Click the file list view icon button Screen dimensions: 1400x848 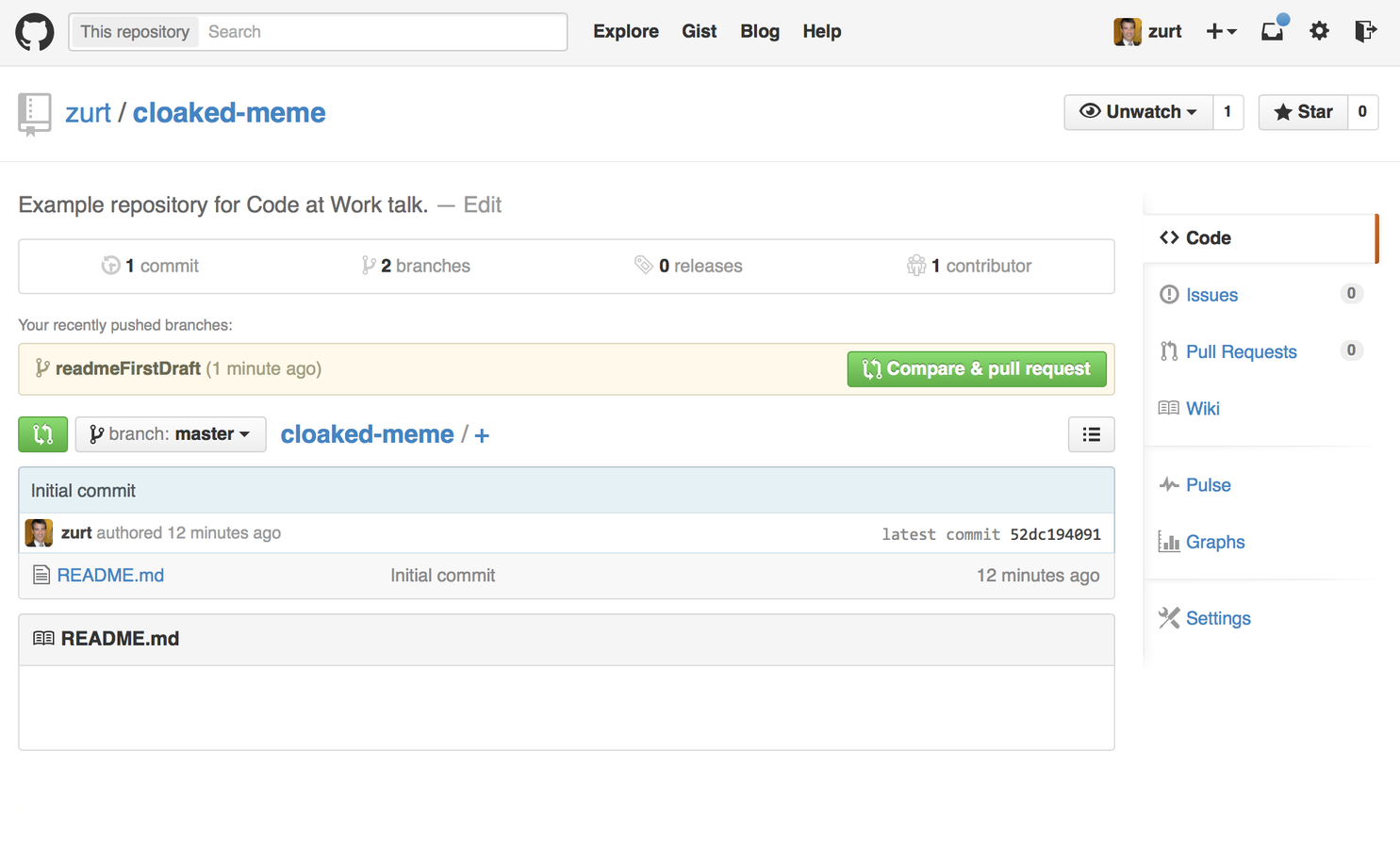pyautogui.click(x=1091, y=434)
